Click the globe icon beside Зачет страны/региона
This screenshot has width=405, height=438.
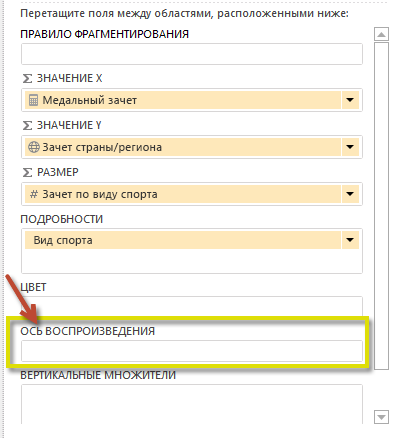(33, 147)
